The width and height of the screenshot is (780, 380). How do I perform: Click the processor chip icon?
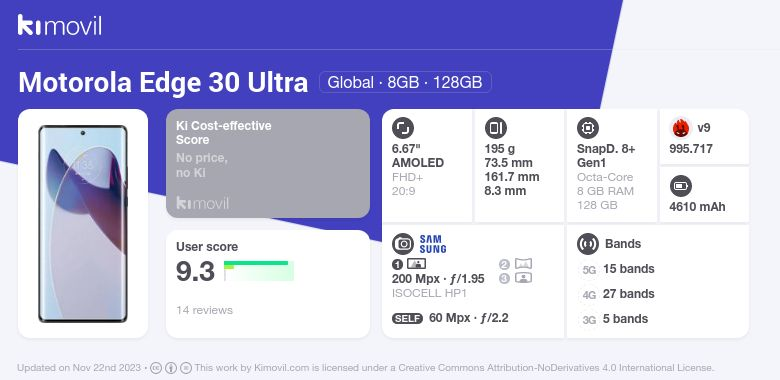click(588, 128)
